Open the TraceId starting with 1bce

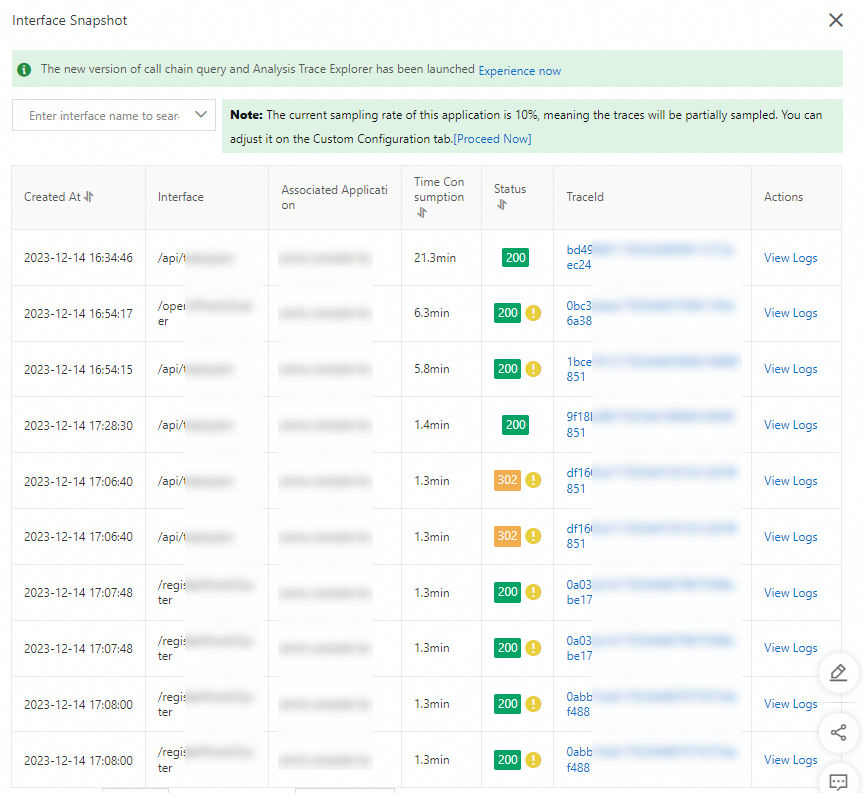tap(652, 369)
